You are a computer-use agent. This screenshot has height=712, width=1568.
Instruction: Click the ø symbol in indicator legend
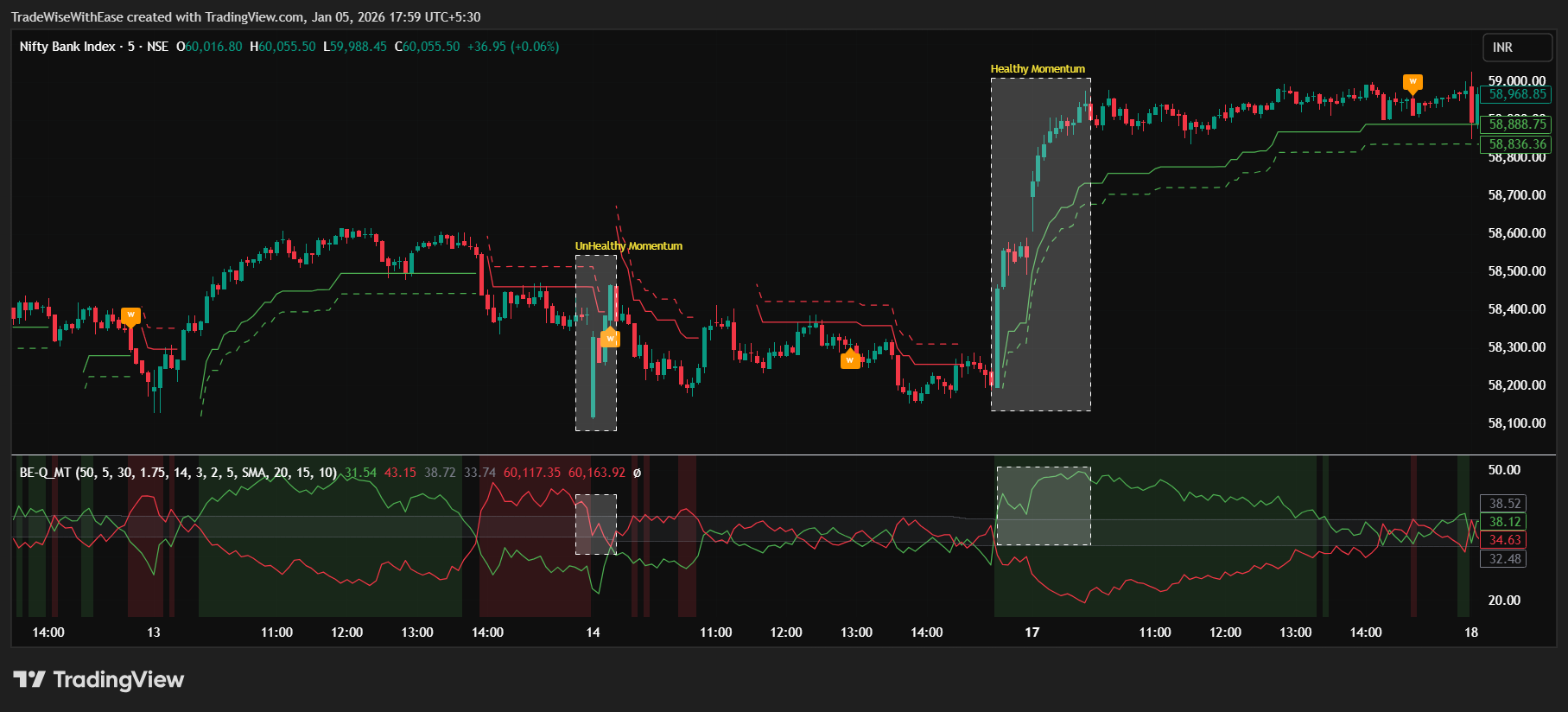[x=637, y=473]
